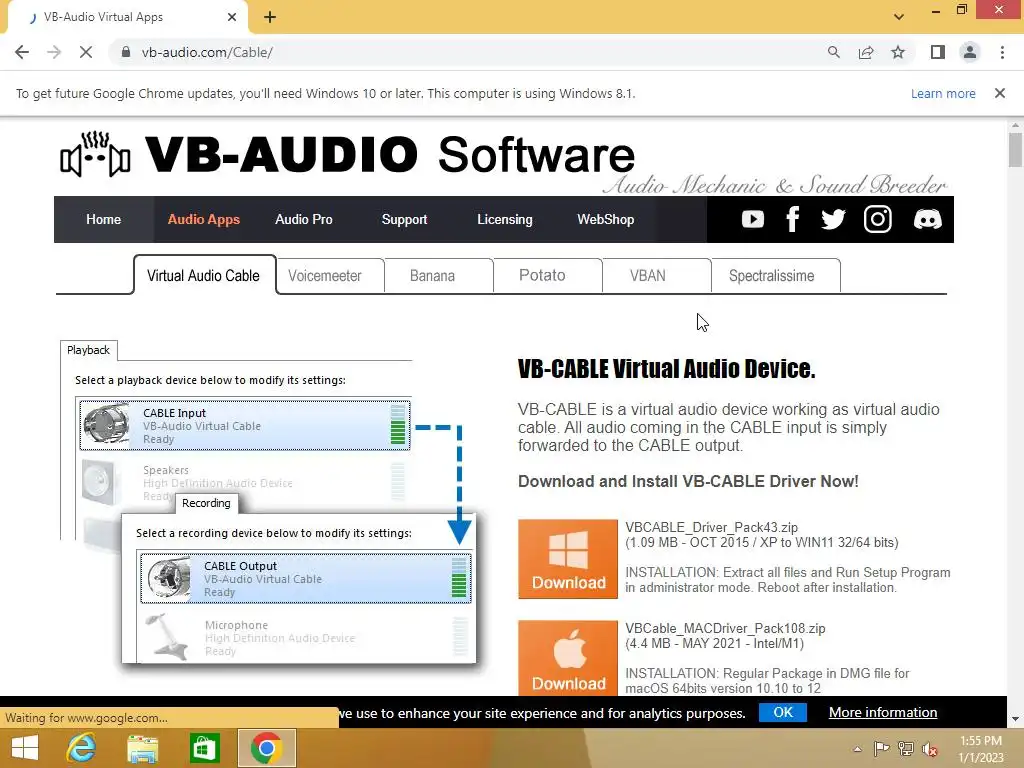Open the Instagram icon link
Image resolution: width=1024 pixels, height=768 pixels.
coord(878,219)
